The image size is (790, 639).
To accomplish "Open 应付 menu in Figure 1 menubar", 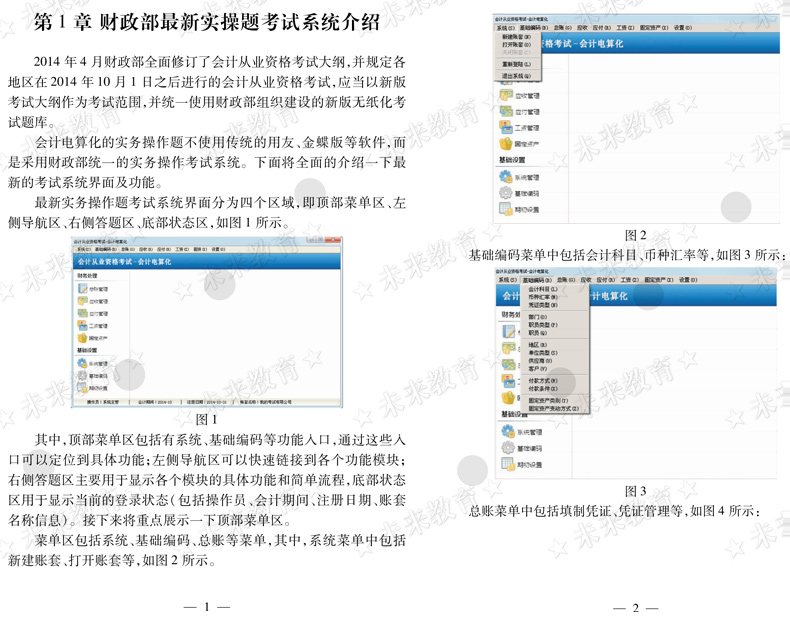I will click(164, 249).
